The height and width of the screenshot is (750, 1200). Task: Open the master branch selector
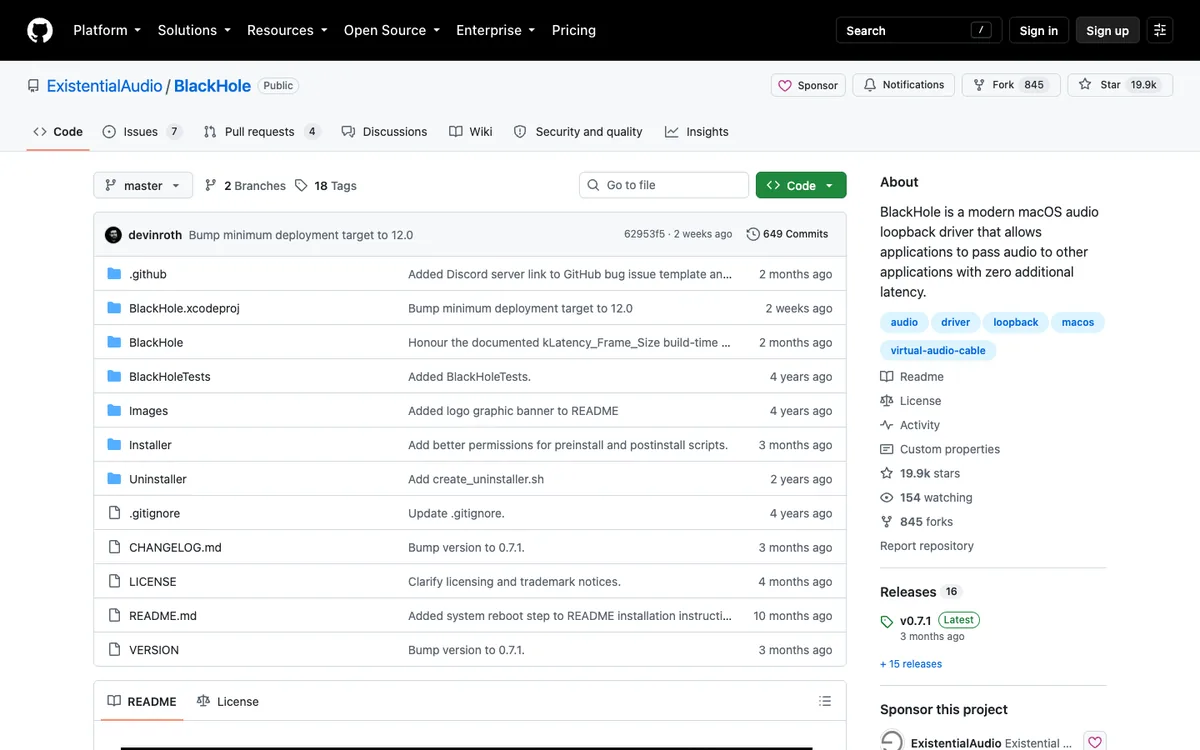(143, 186)
